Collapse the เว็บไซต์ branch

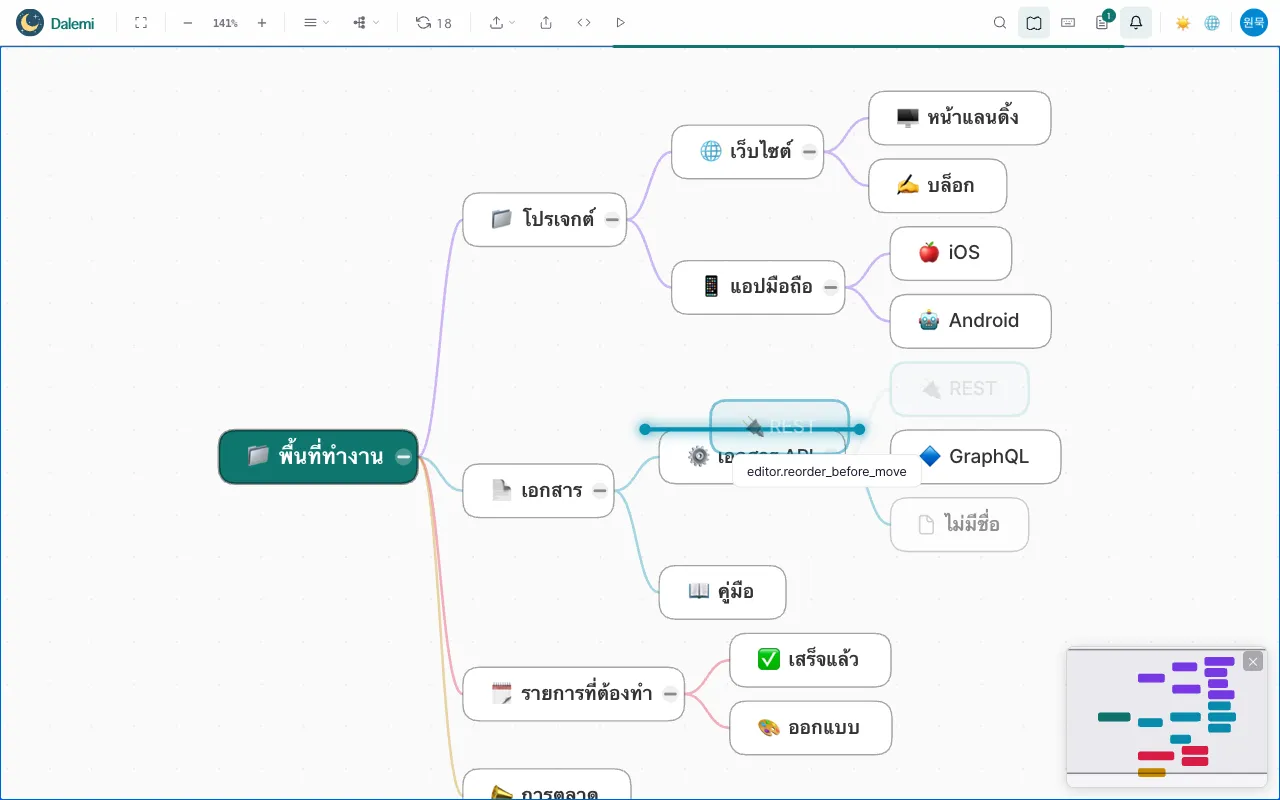click(x=809, y=152)
